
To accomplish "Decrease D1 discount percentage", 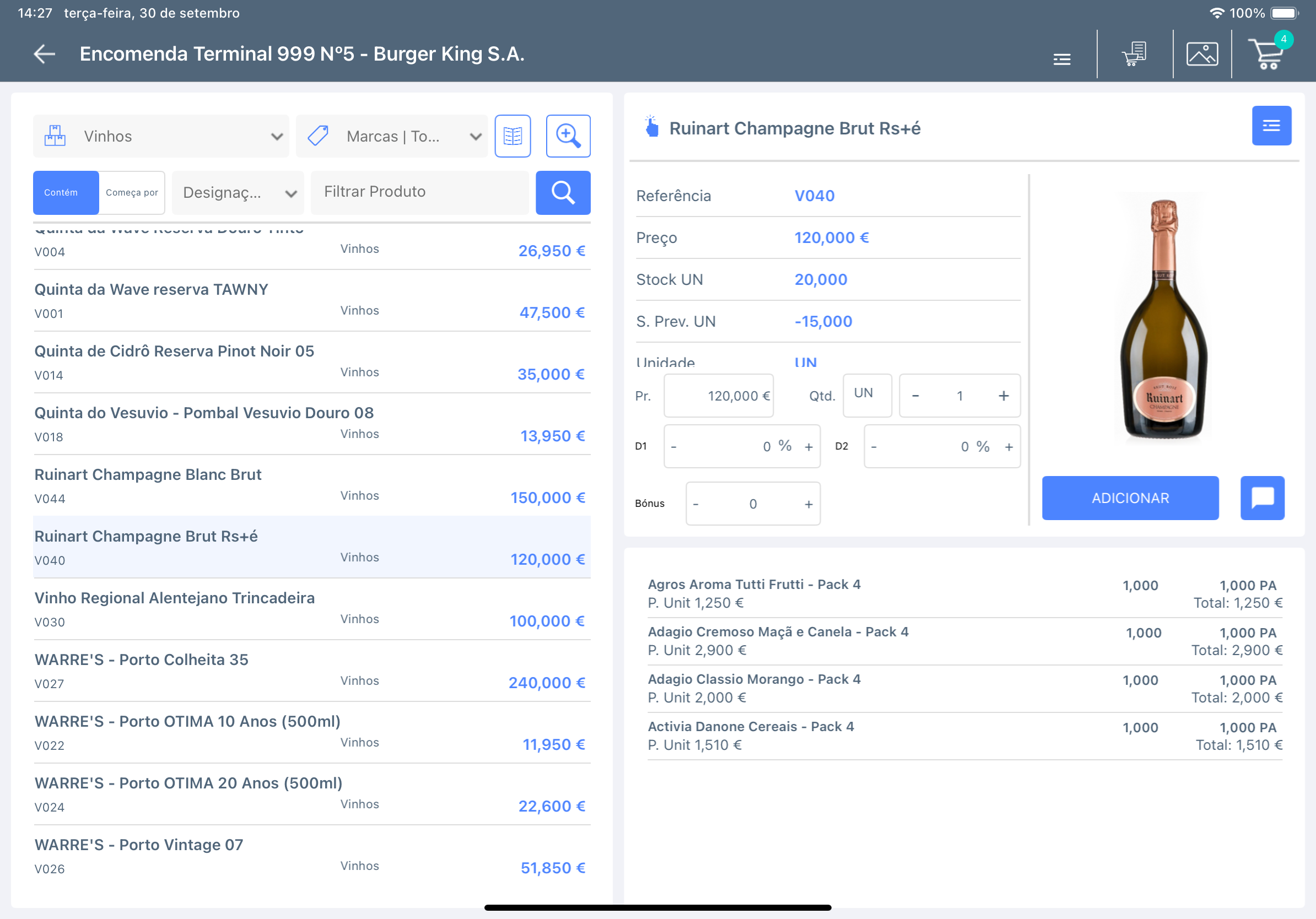I will [673, 447].
